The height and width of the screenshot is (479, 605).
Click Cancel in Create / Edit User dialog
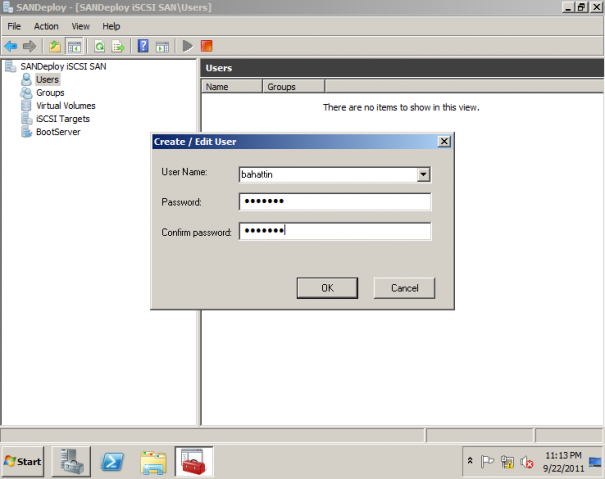(x=404, y=288)
